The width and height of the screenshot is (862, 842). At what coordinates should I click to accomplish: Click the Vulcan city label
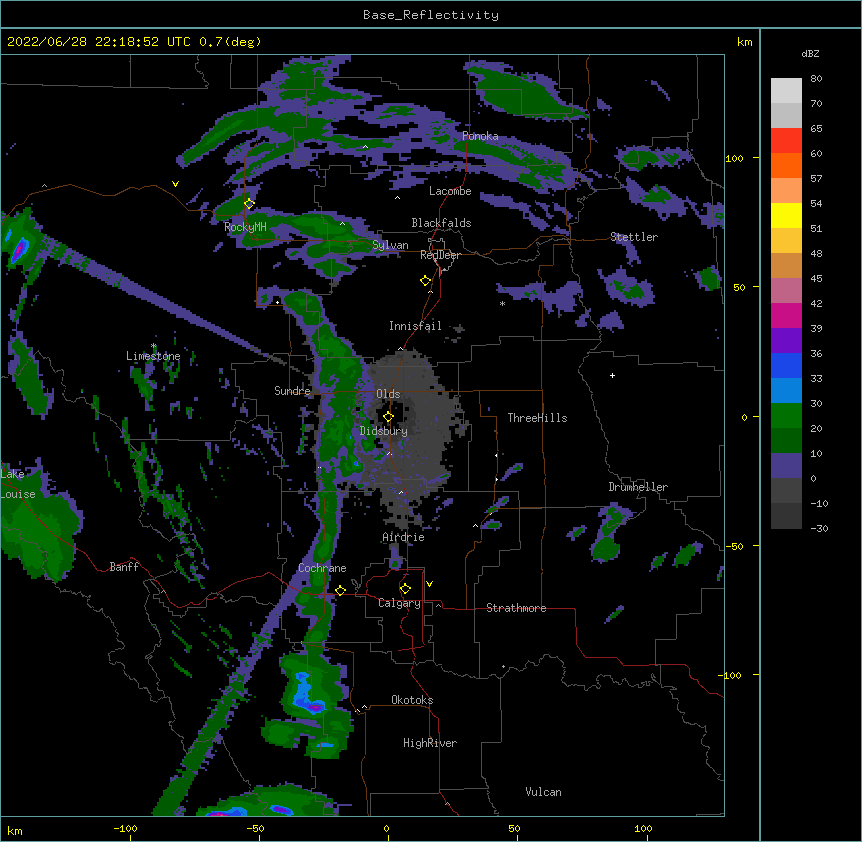pyautogui.click(x=543, y=792)
